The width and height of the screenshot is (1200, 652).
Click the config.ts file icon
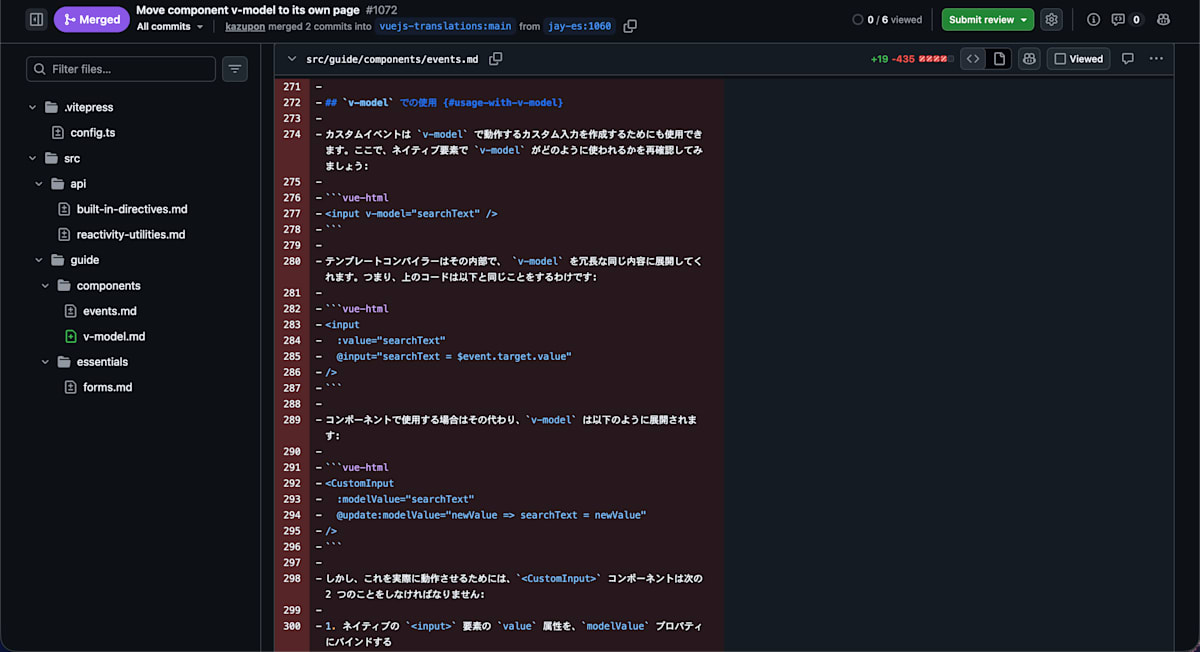pyautogui.click(x=58, y=133)
